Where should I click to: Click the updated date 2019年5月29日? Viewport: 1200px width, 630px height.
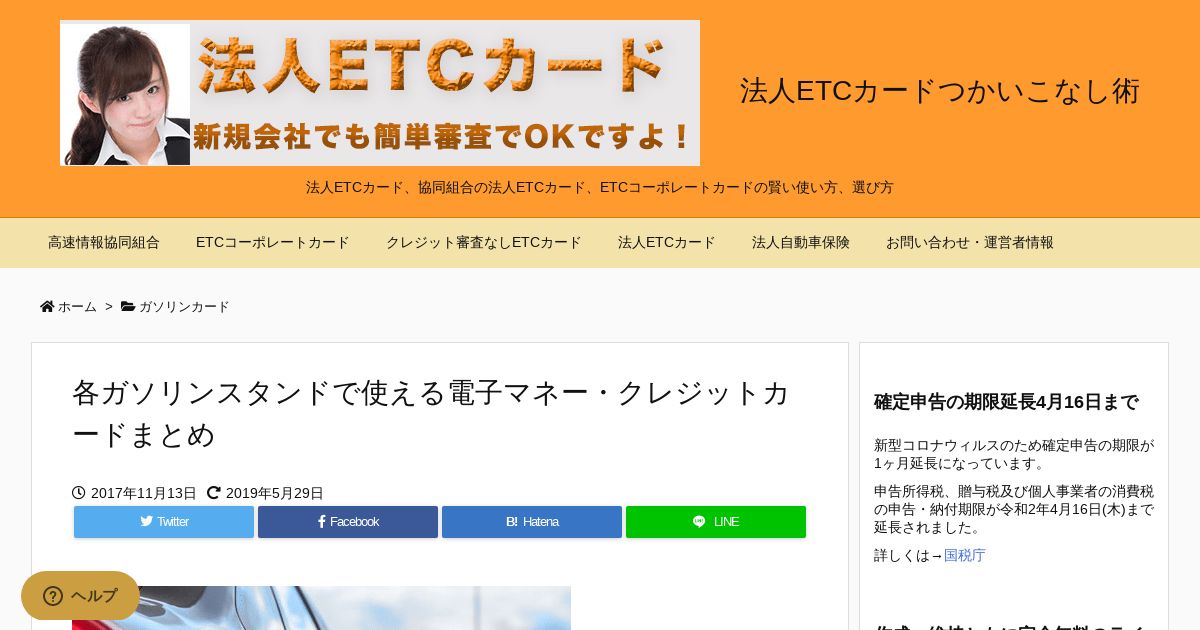[275, 493]
